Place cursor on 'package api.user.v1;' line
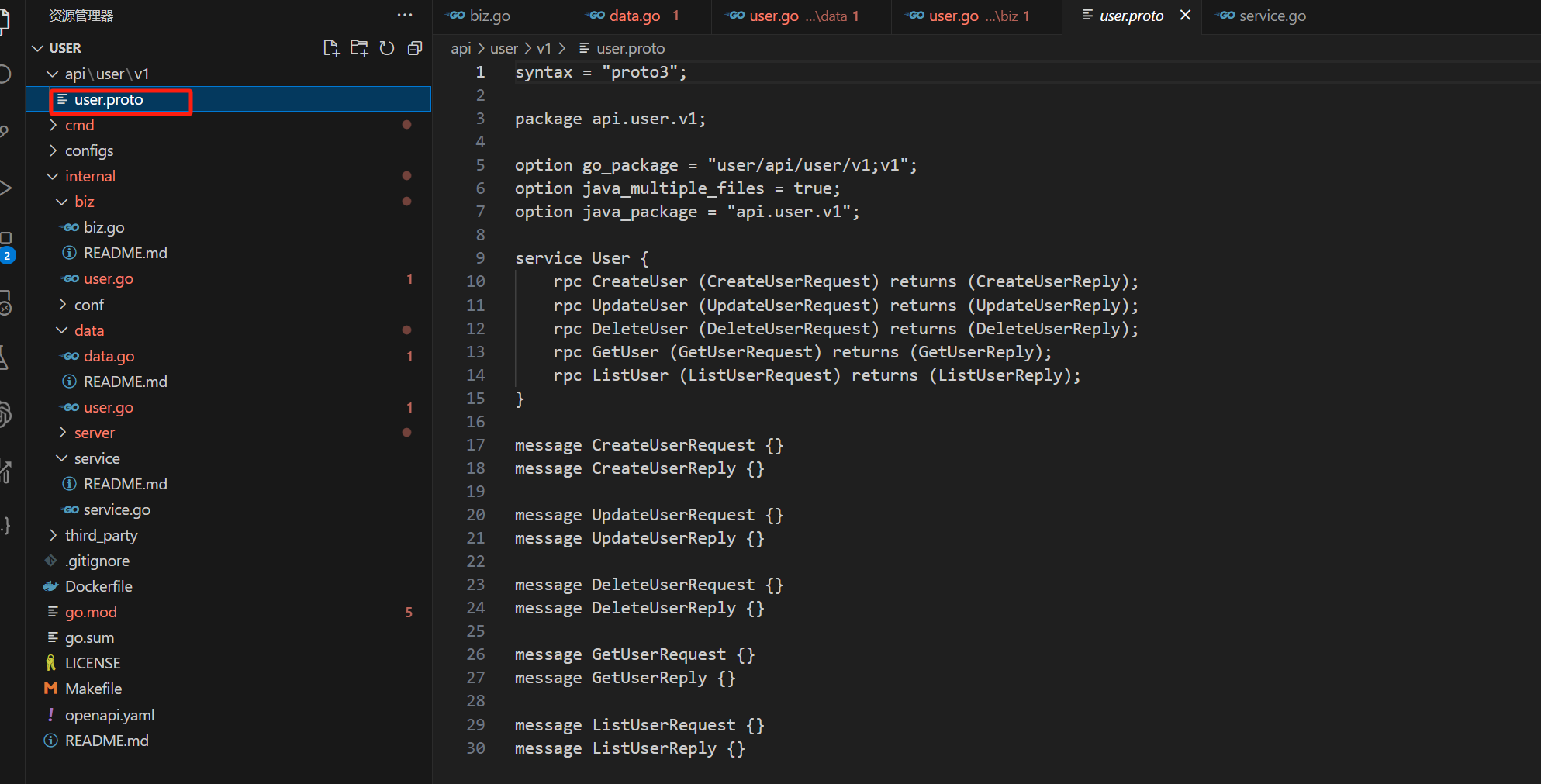 tap(610, 119)
